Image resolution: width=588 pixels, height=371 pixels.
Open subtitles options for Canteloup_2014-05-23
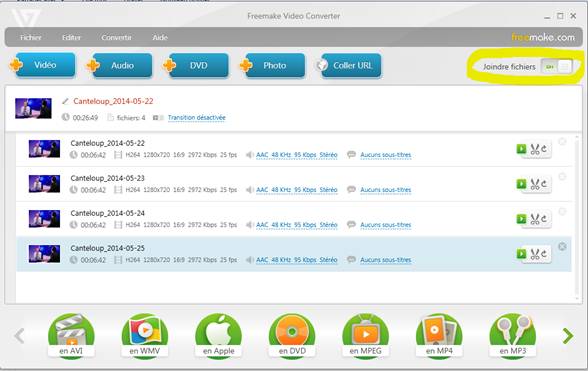tap(386, 190)
